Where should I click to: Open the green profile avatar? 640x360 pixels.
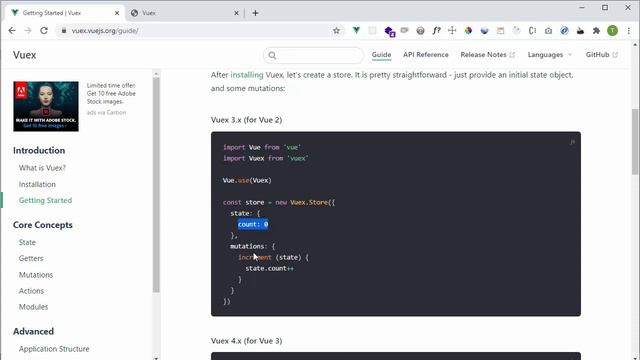(612, 31)
